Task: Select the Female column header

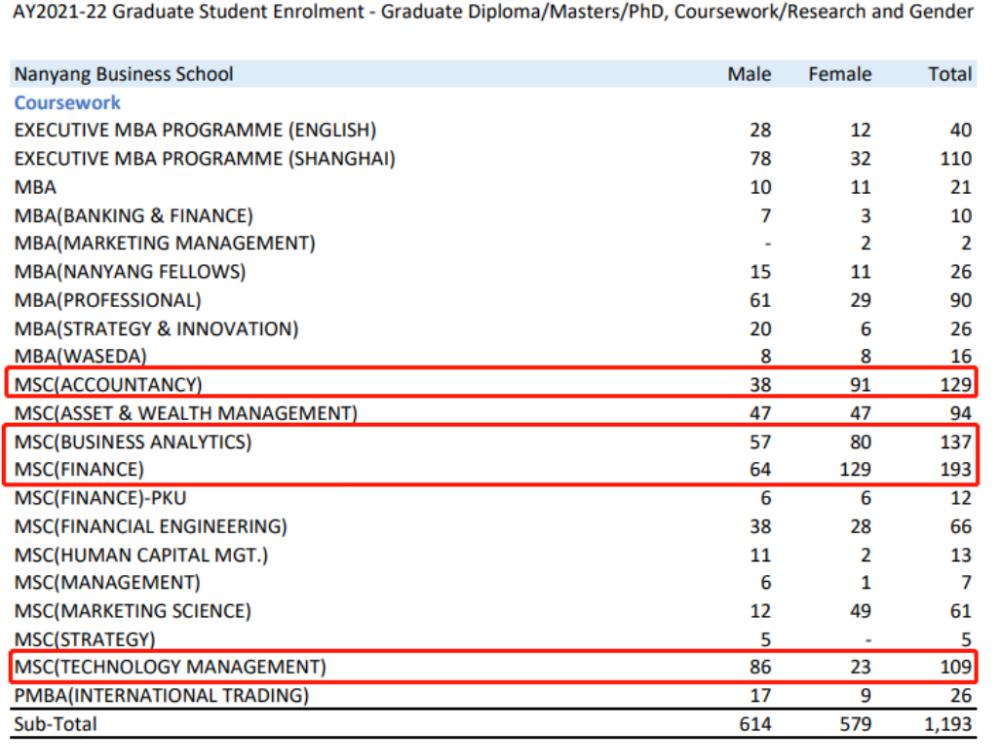Action: (841, 74)
